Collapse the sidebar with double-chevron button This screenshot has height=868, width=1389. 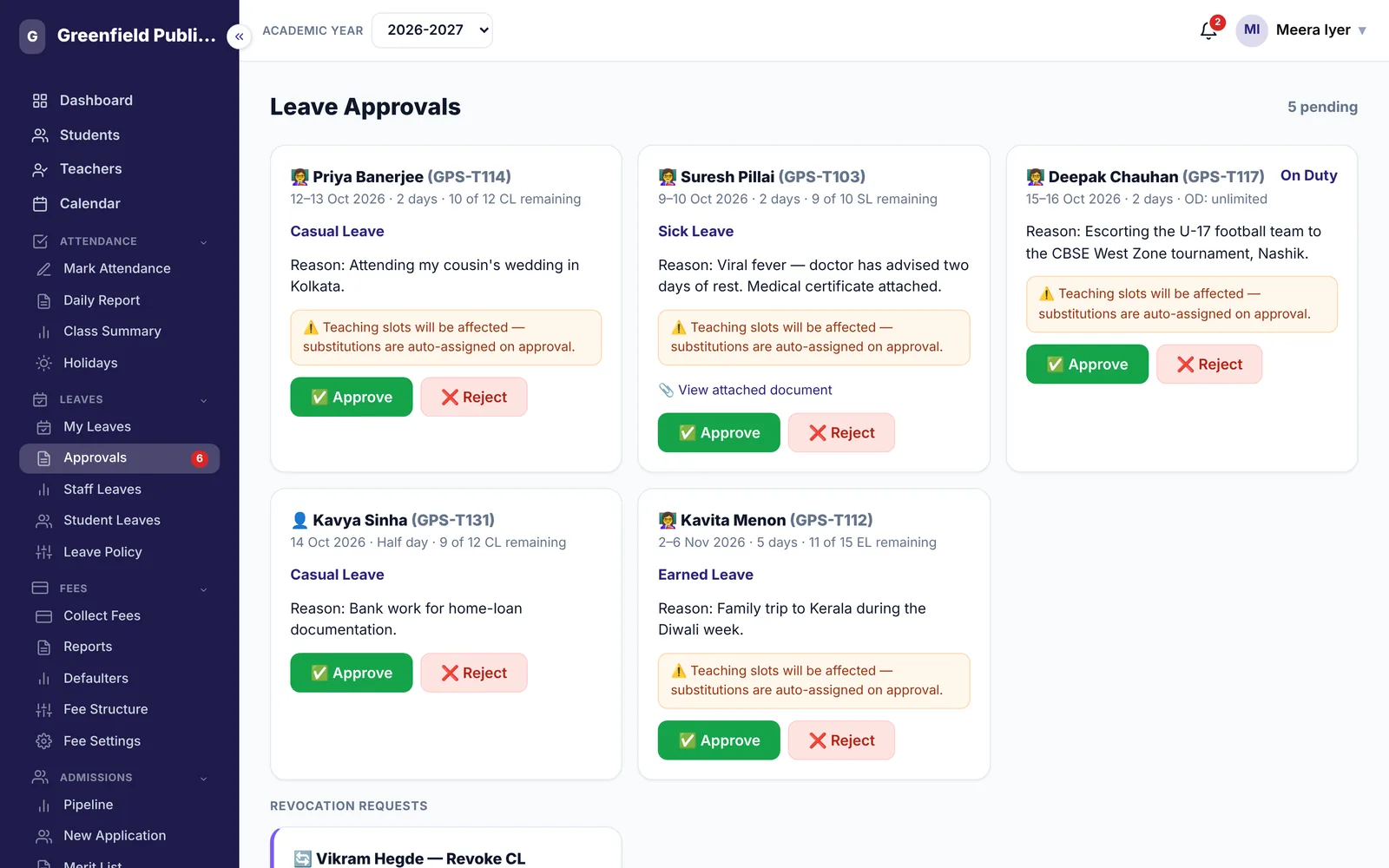coord(239,36)
